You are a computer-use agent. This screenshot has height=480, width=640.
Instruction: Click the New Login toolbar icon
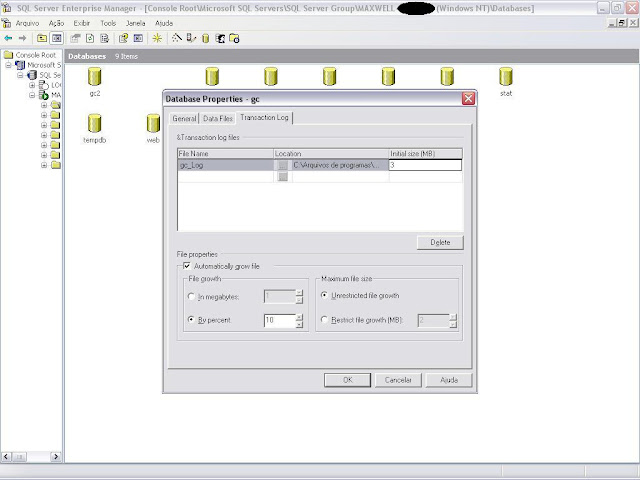pos(220,38)
